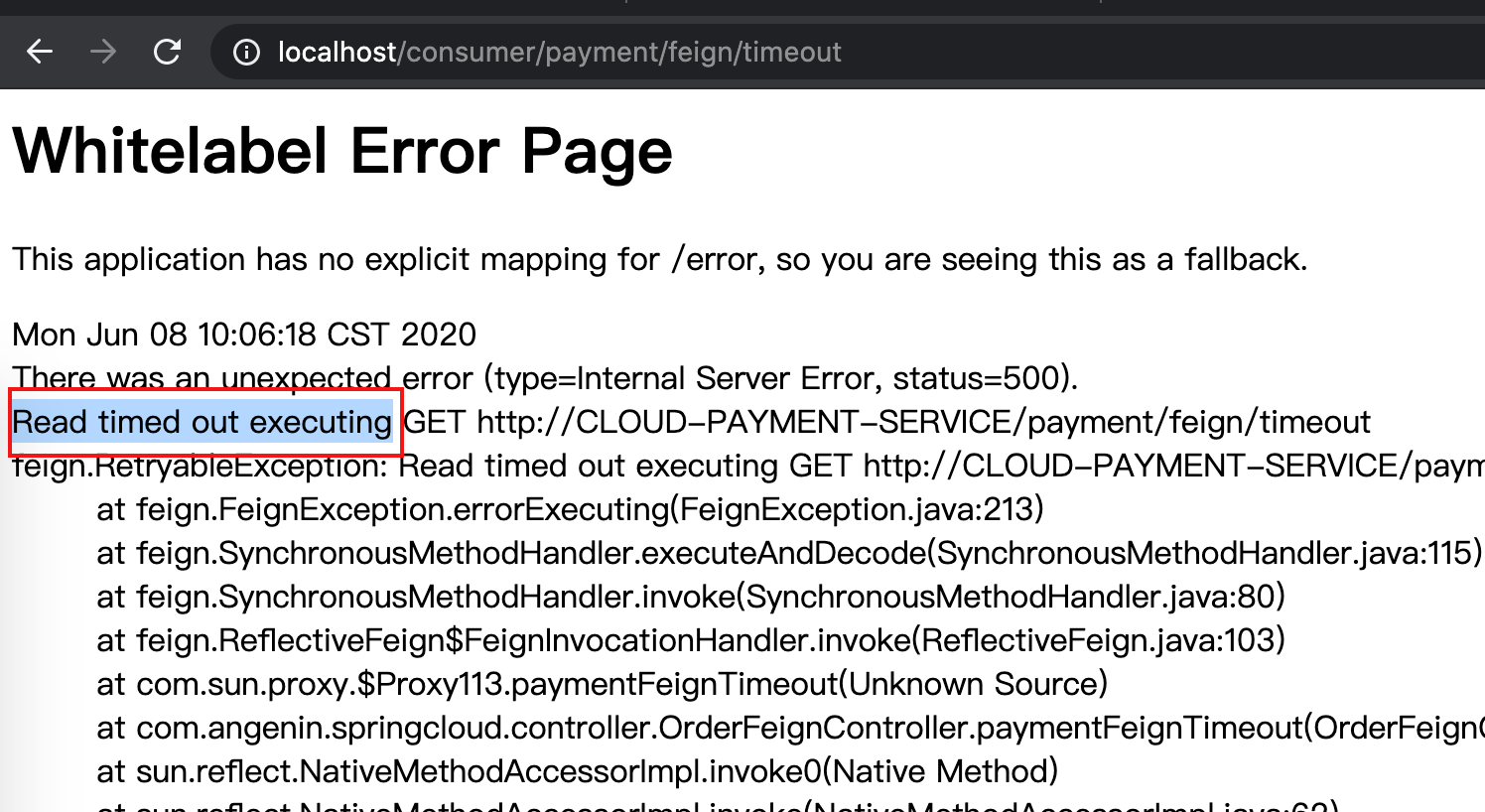Click the 'type=Internal Server Error, status=500' line
The width and height of the screenshot is (1485, 812).
(x=545, y=378)
